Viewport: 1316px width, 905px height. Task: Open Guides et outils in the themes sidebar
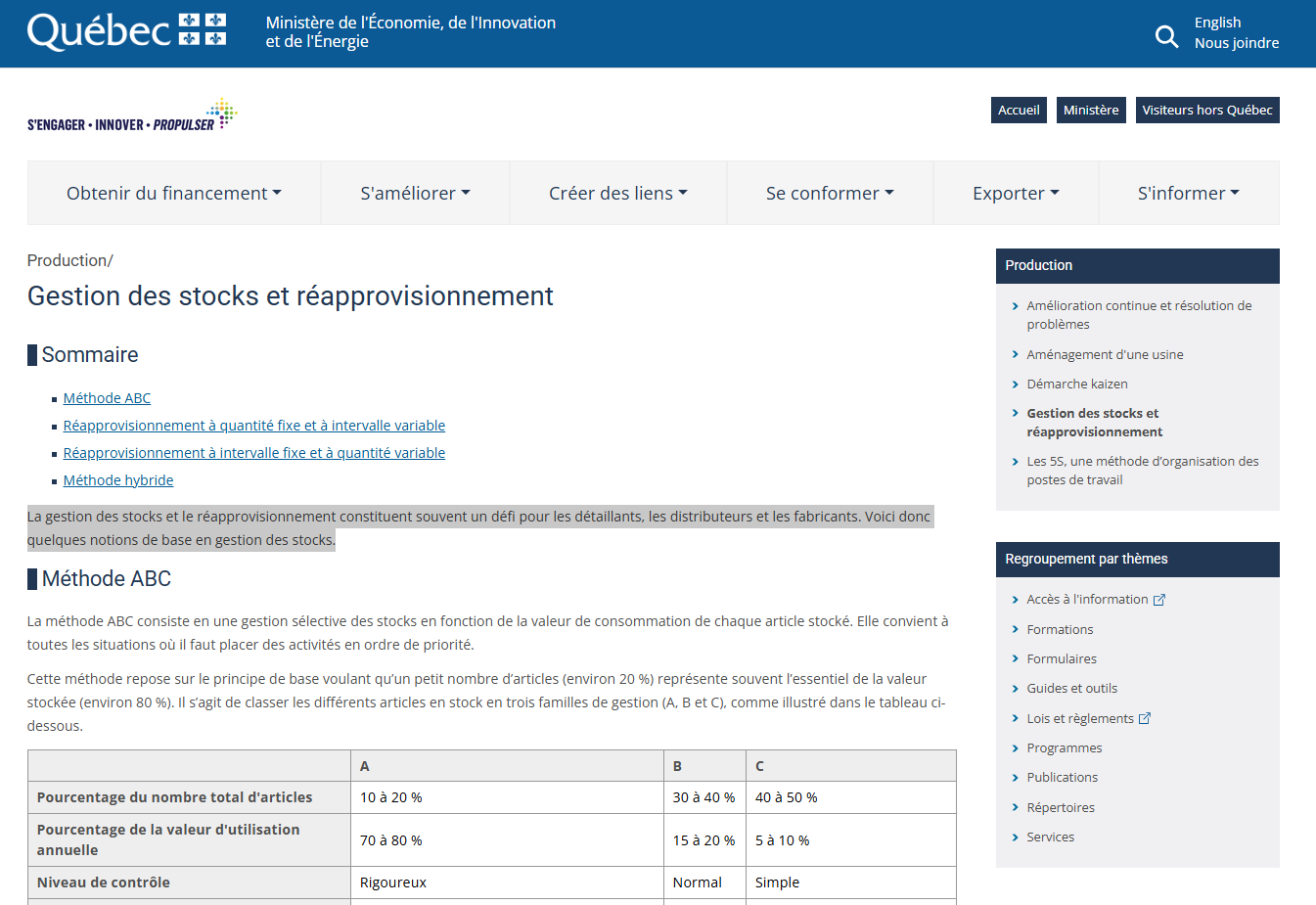tap(1071, 689)
